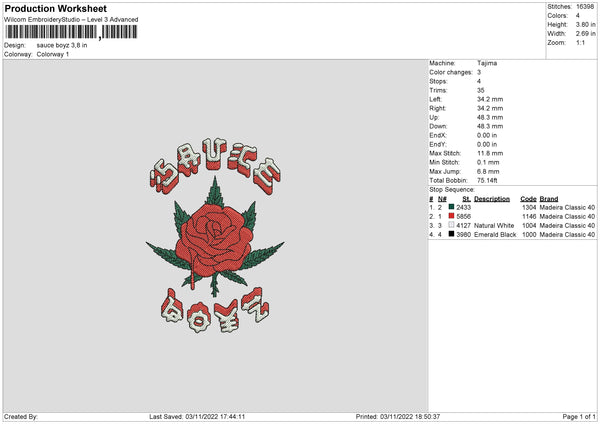Viewport: 600px width, 424px height.
Task: Click the 'Stop Sequence:' heading
Action: (x=452, y=189)
